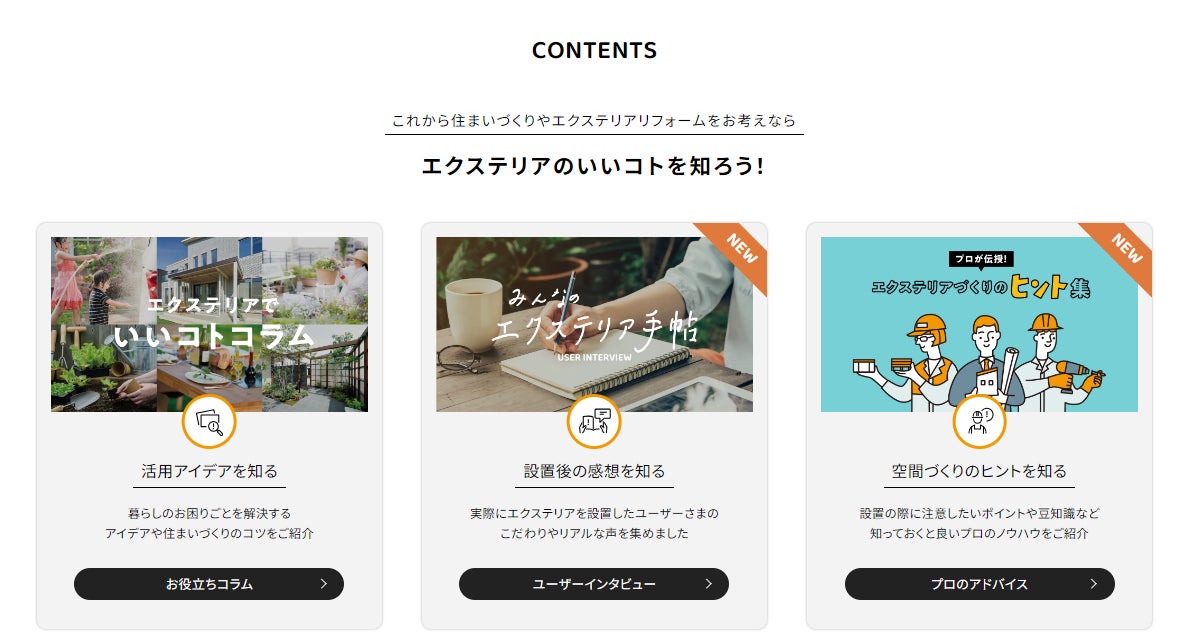Open the みんなのエクステリア手帖 banner image
1183x638 pixels.
(x=594, y=324)
